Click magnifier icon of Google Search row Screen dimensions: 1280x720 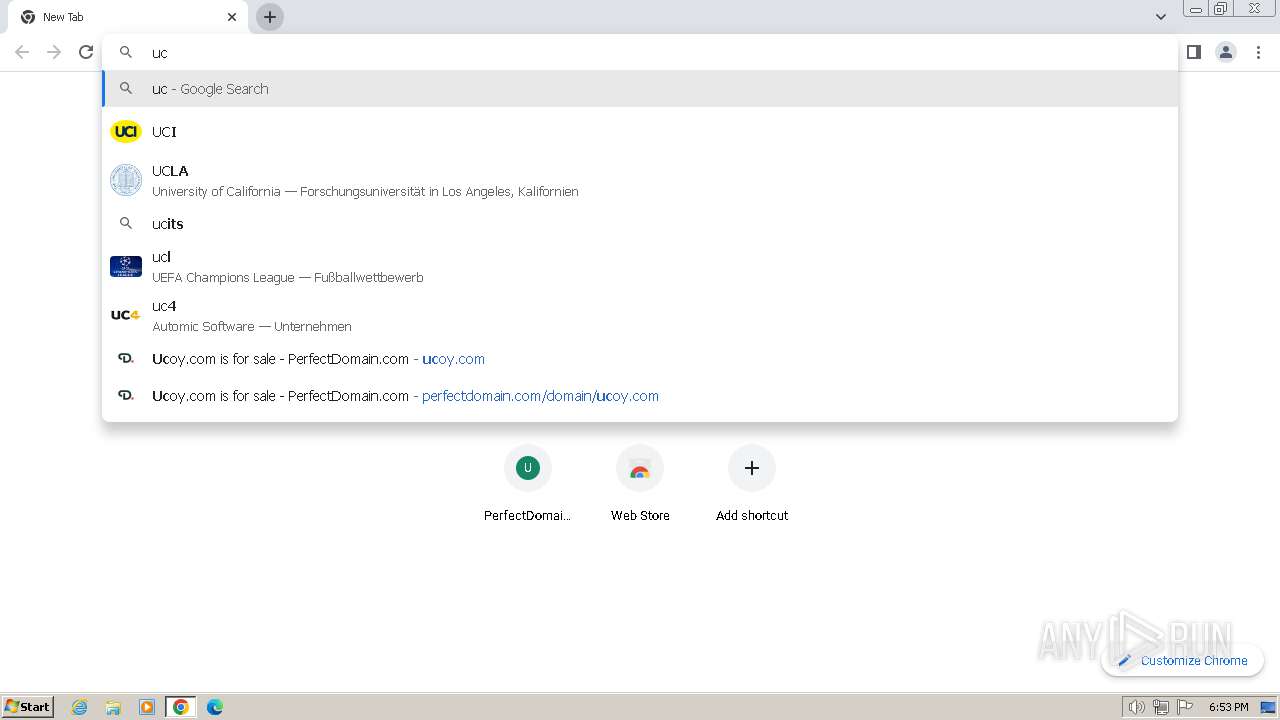tap(126, 88)
